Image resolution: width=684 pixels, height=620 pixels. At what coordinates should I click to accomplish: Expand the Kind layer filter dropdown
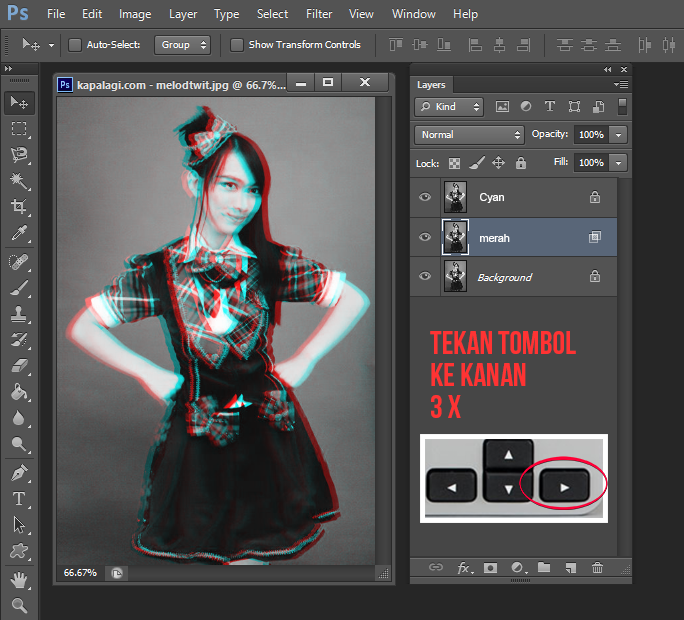[449, 106]
